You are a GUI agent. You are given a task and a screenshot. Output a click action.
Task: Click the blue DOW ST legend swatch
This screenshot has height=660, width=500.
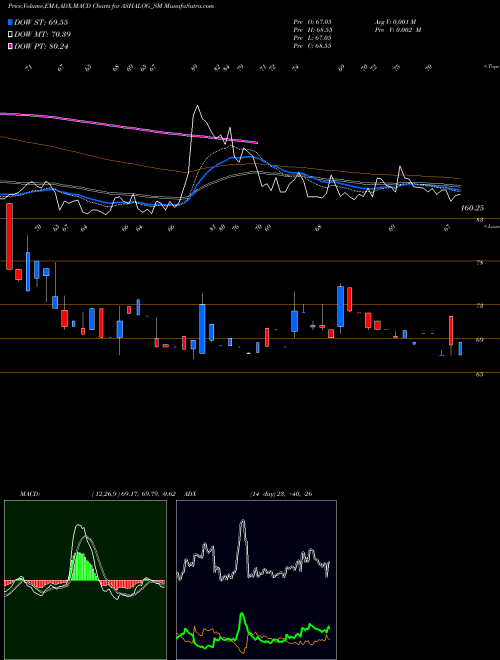[11, 22]
